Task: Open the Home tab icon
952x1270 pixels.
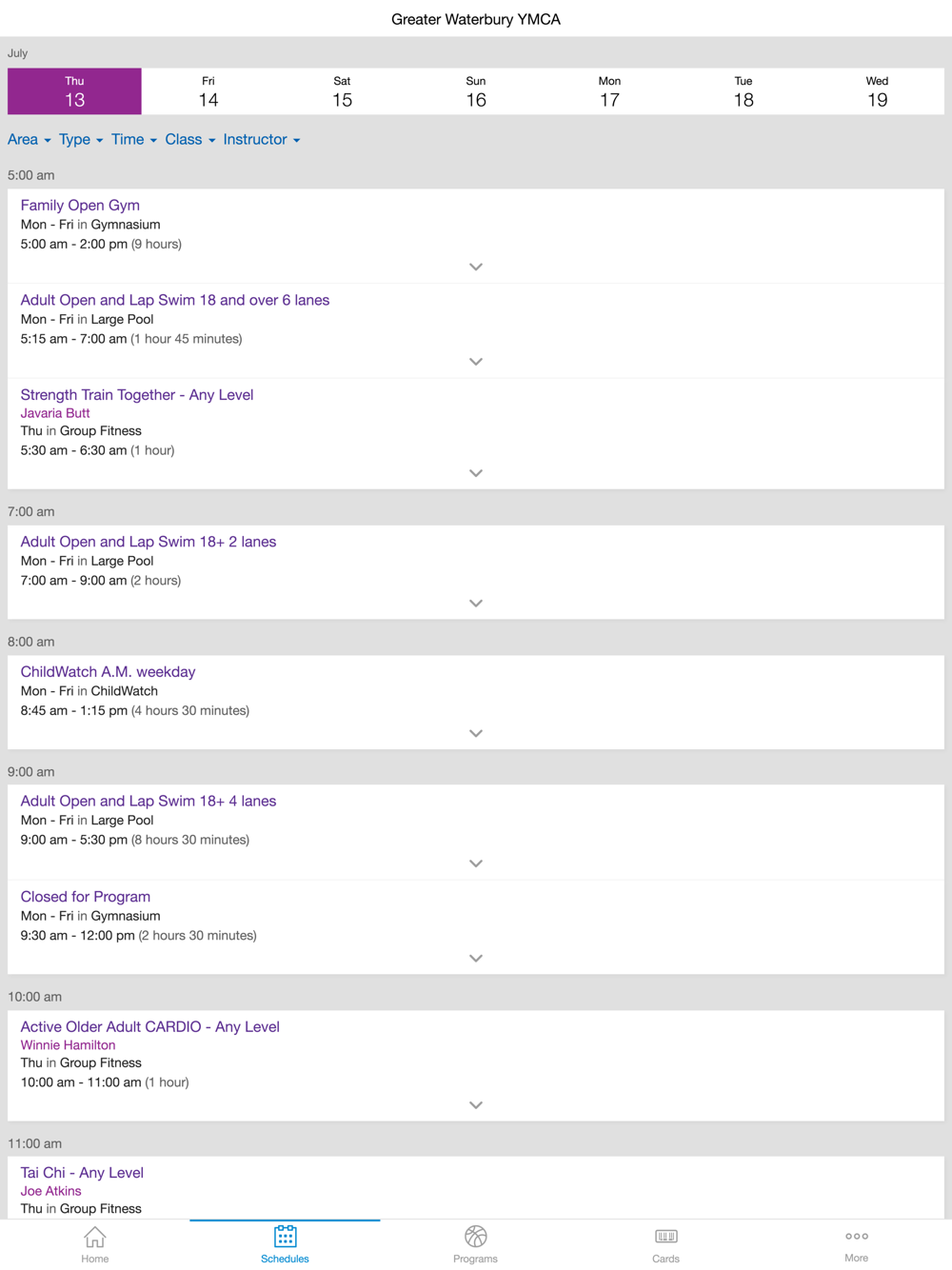Action: (94, 1237)
